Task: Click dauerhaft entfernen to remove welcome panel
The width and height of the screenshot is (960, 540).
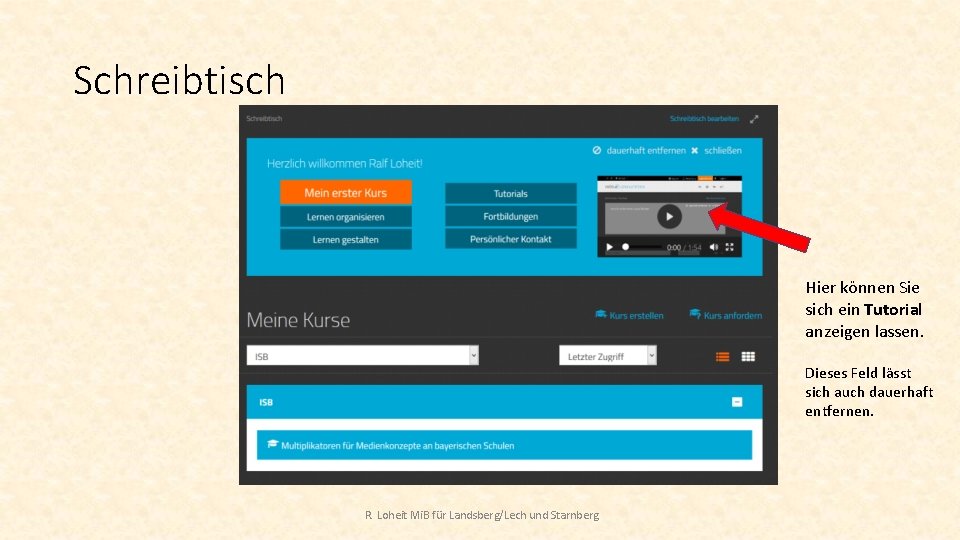Action: pos(639,151)
